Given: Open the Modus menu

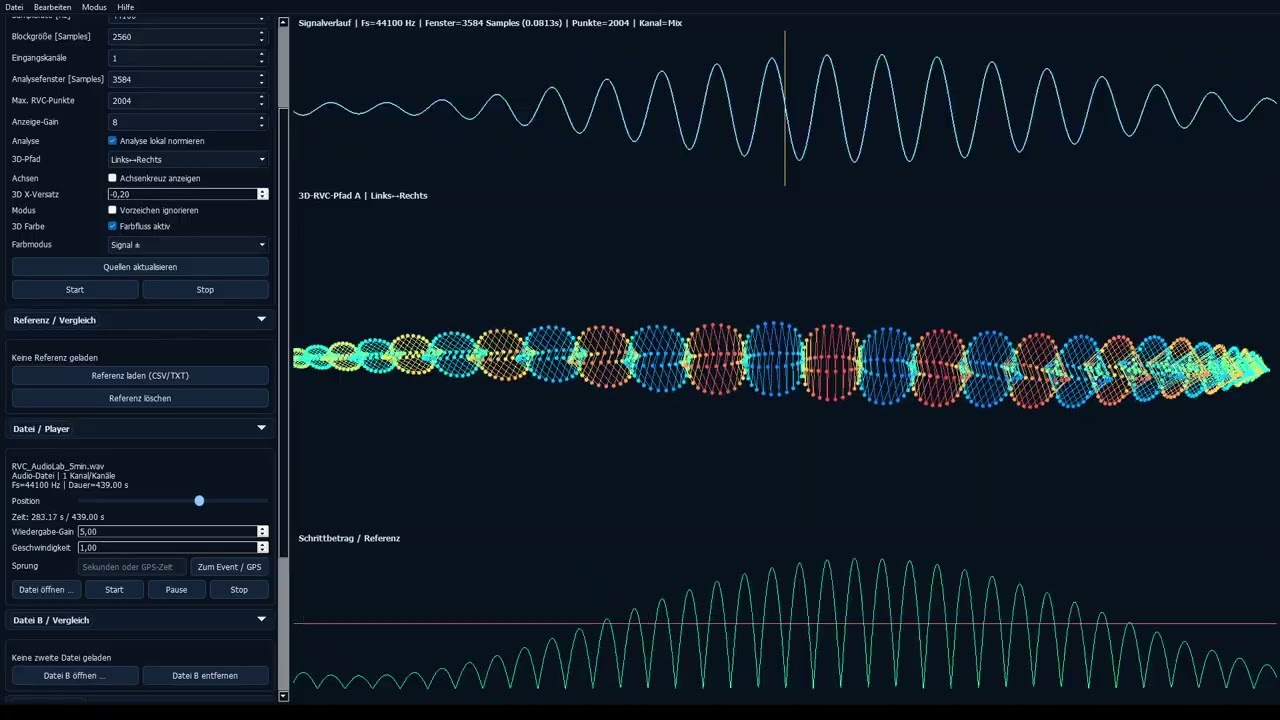Looking at the screenshot, I should [x=94, y=7].
